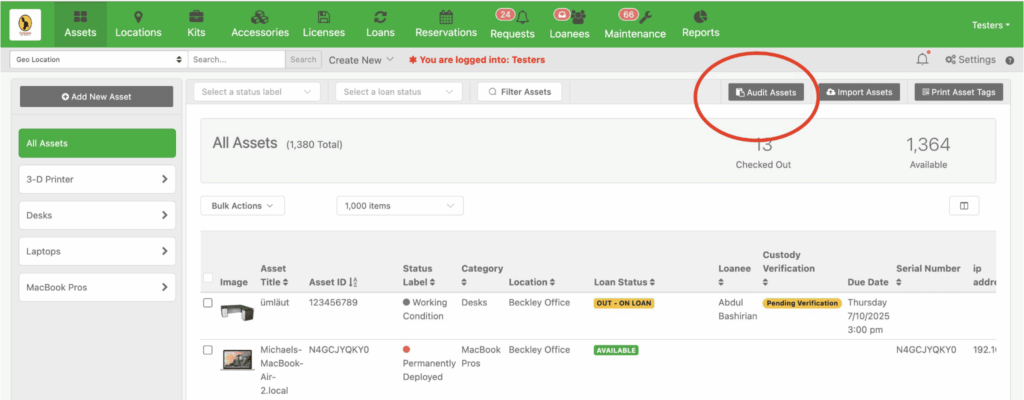1024x400 pixels.
Task: Sort by the Asset Title column
Action: [x=274, y=275]
